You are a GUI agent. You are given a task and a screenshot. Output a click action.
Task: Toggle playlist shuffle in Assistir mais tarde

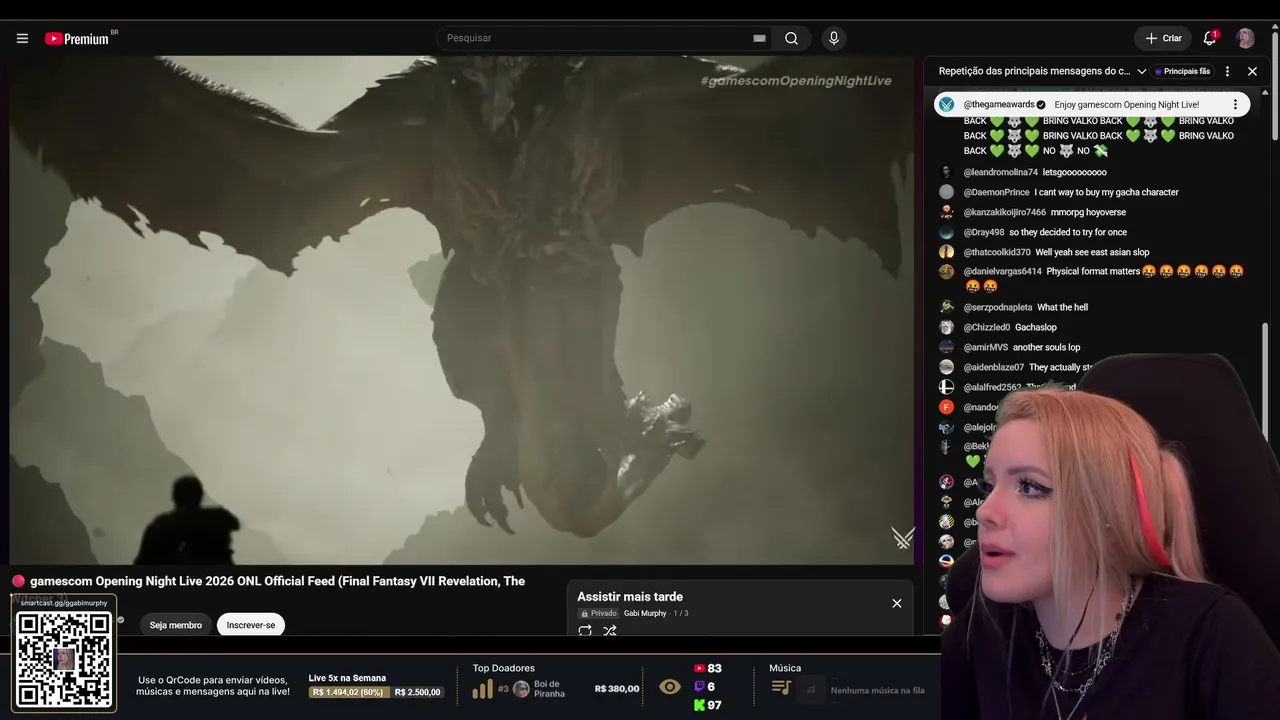coord(609,630)
